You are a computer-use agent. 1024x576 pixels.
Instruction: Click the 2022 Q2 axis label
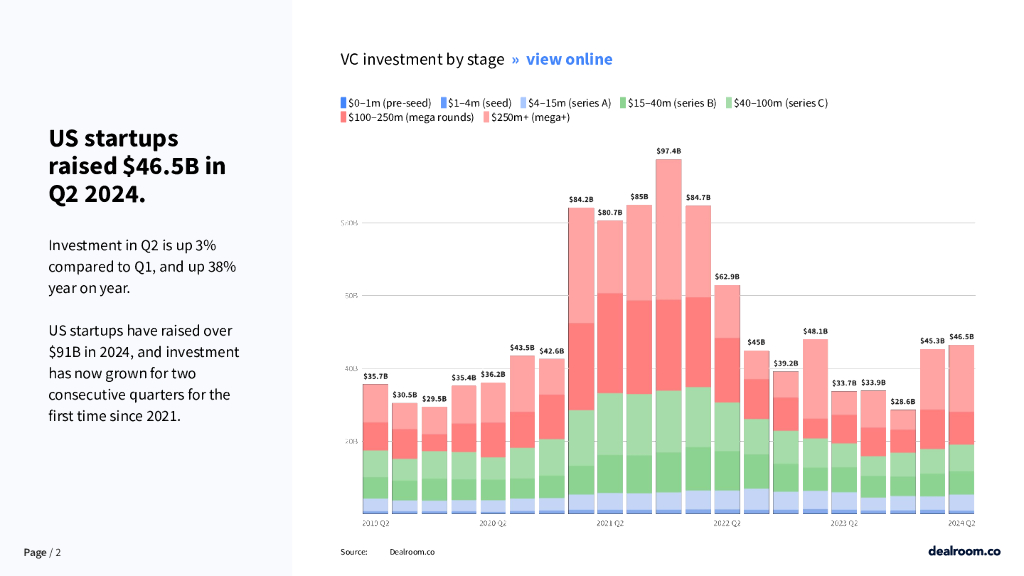click(x=727, y=523)
